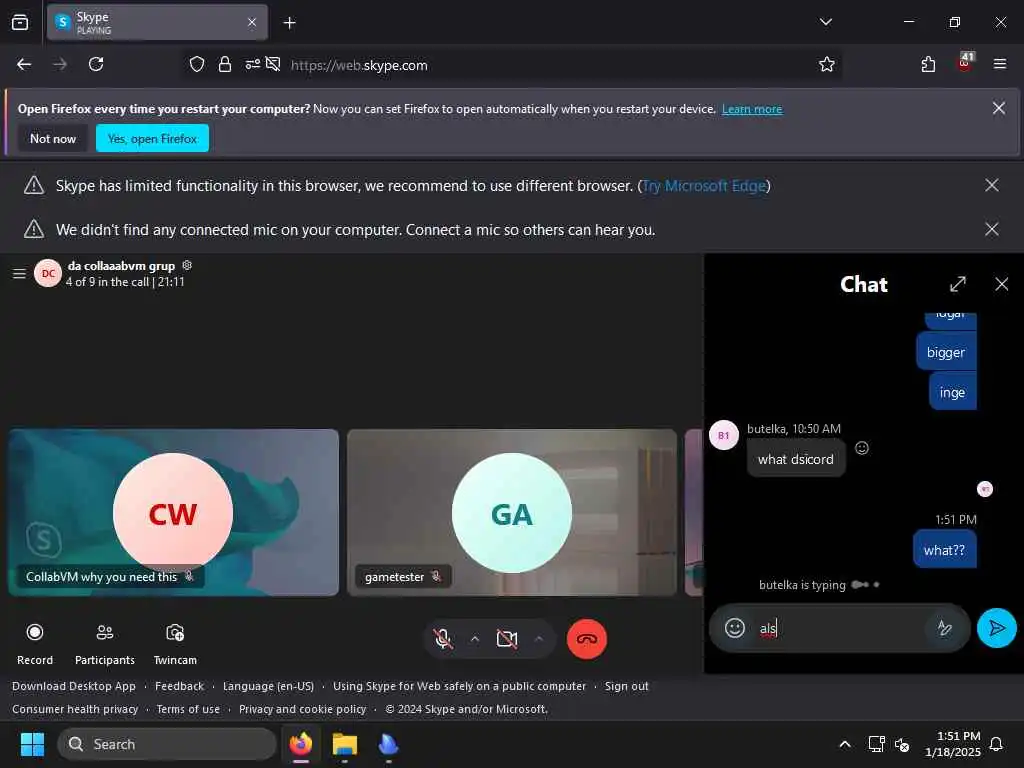Open the Skype hamburger sidebar menu
This screenshot has width=1024, height=768.
point(20,274)
